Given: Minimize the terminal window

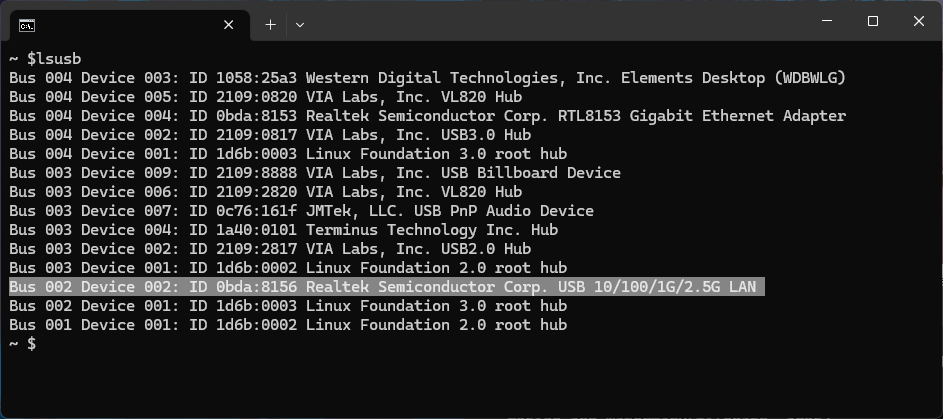Looking at the screenshot, I should pos(827,21).
